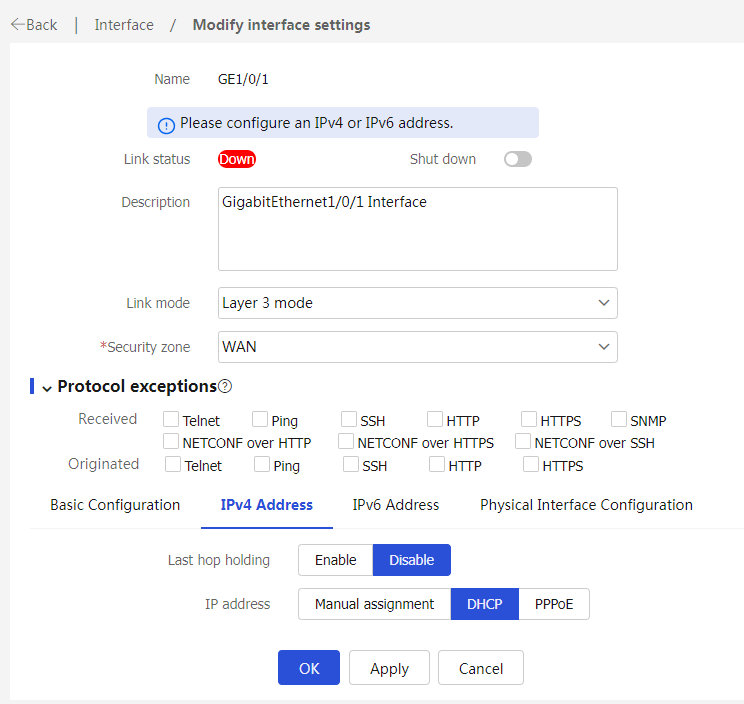Open the Security zone dropdown
This screenshot has height=704, width=744.
pyautogui.click(x=418, y=347)
